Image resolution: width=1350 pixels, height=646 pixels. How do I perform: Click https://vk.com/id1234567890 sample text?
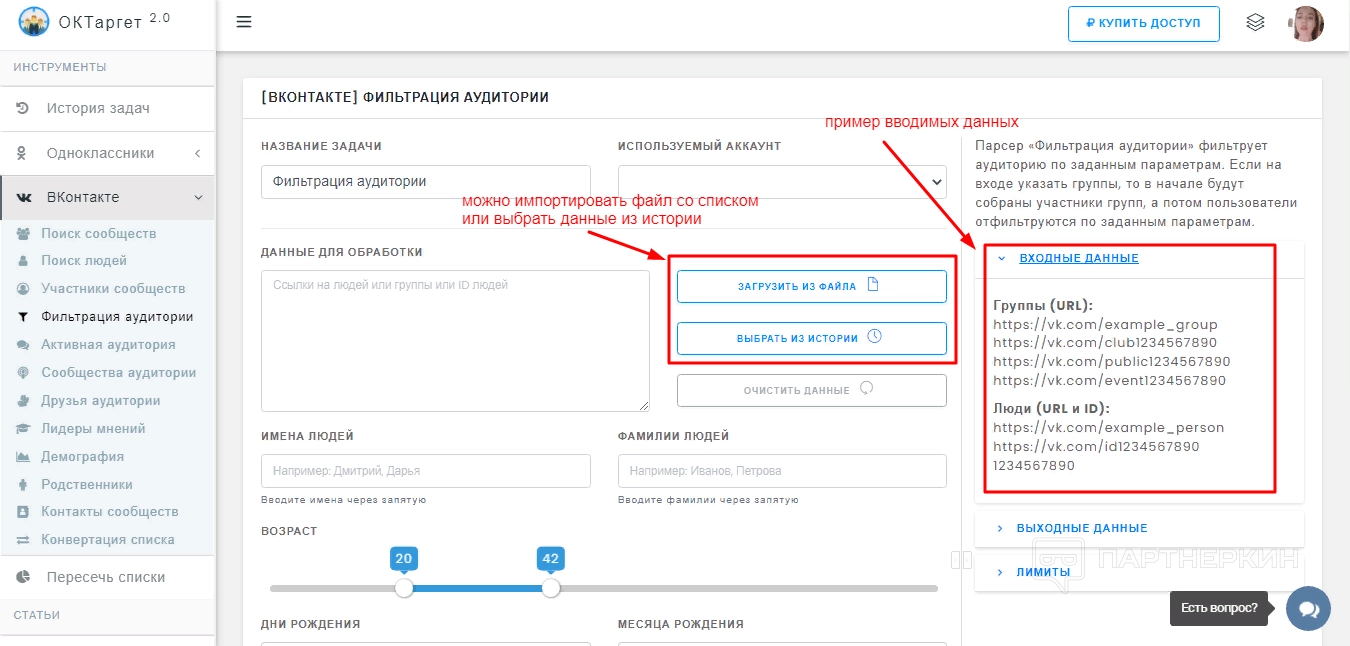(1096, 446)
